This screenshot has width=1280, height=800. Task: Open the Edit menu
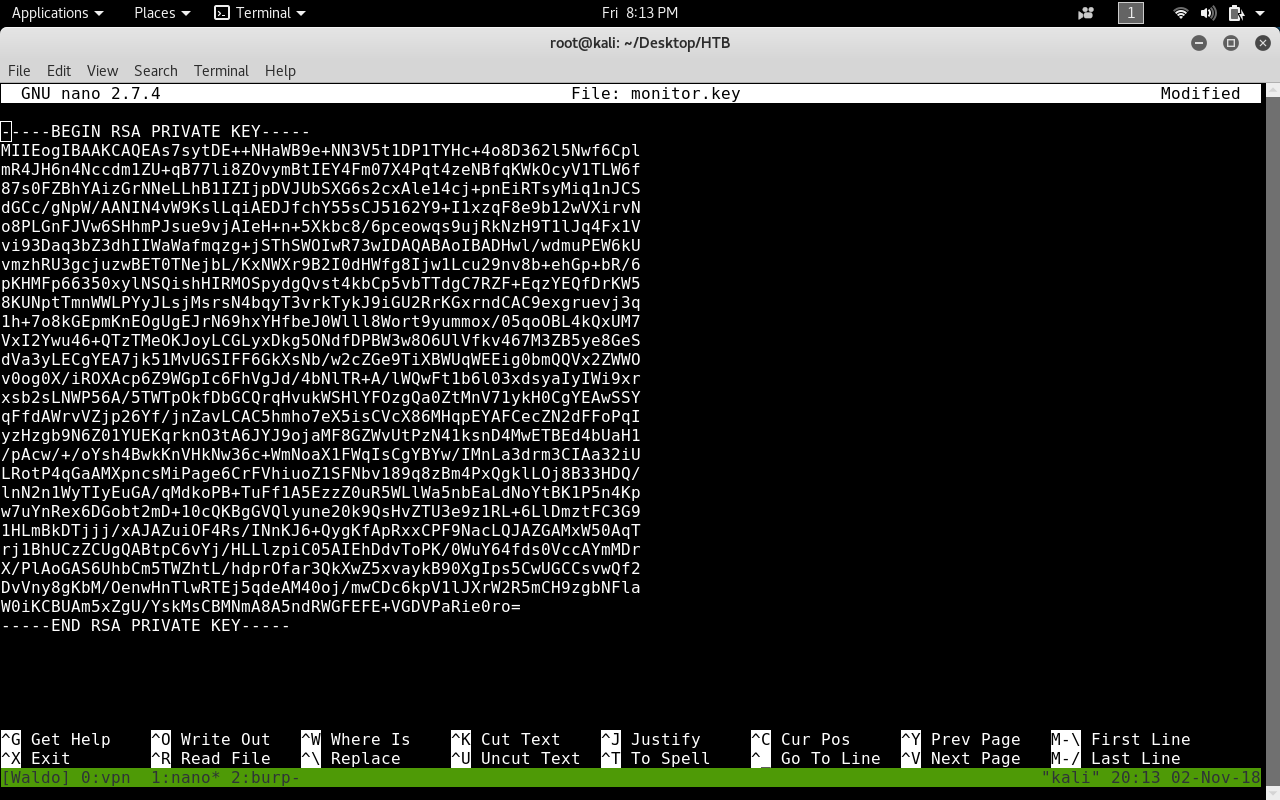click(x=59, y=70)
